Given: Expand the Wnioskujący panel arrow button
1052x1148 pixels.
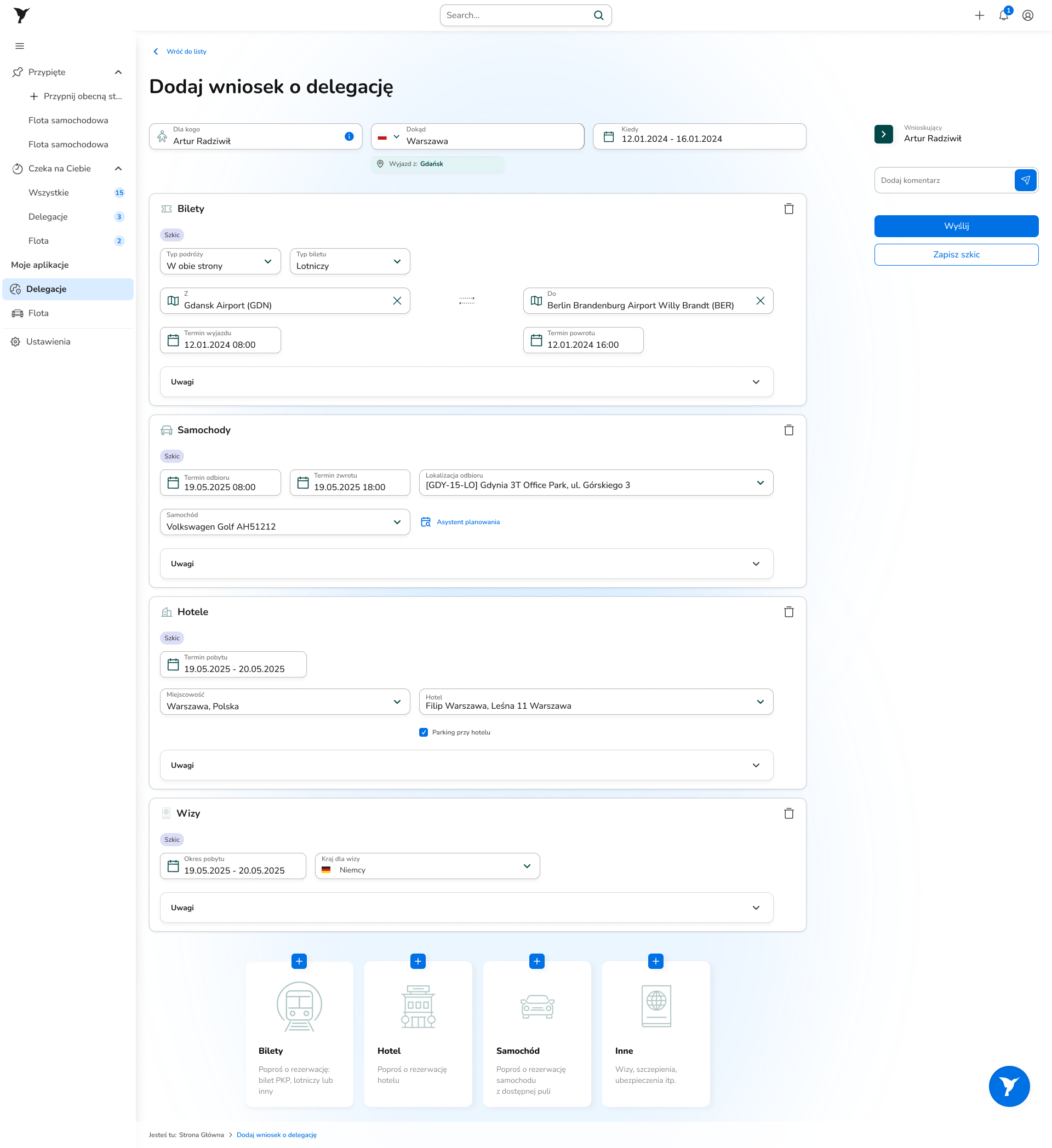Looking at the screenshot, I should pyautogui.click(x=883, y=134).
